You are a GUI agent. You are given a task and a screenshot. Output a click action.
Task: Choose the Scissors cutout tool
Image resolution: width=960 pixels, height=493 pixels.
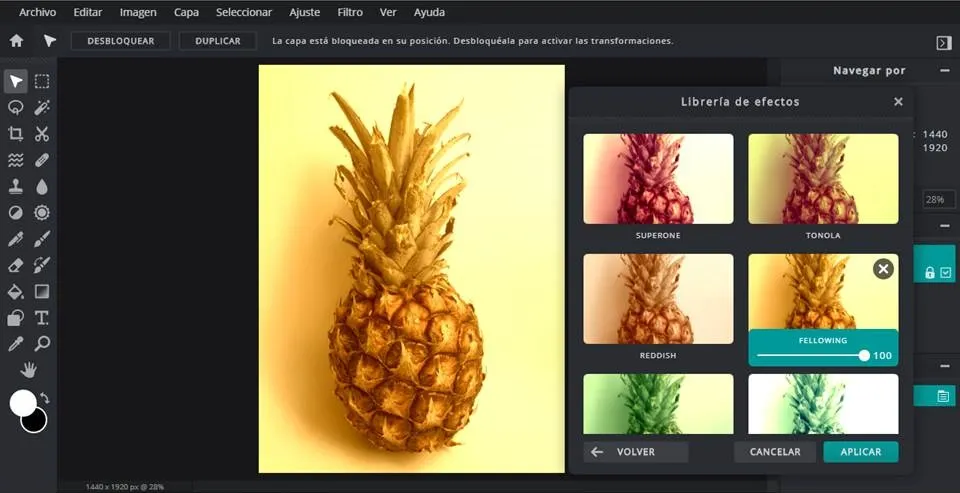coord(42,134)
